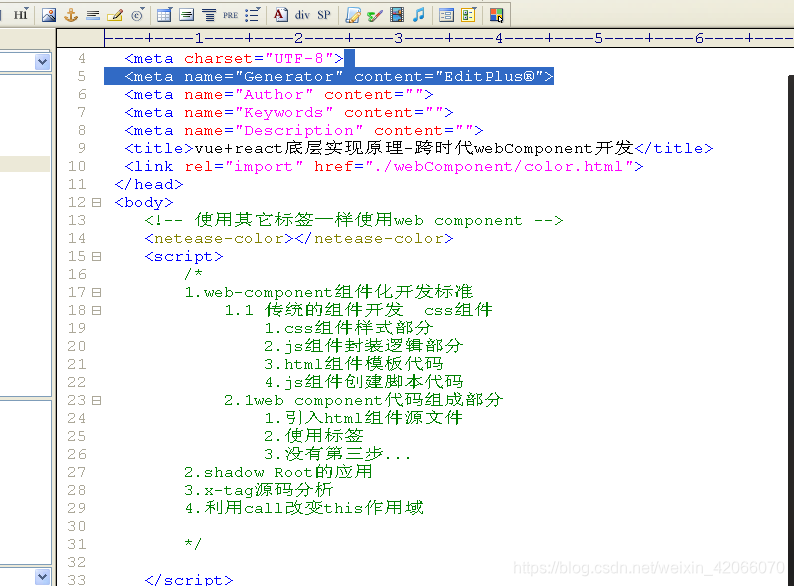Collapse the script fold on line 15
Screen dimensions: 794x586
(96, 256)
